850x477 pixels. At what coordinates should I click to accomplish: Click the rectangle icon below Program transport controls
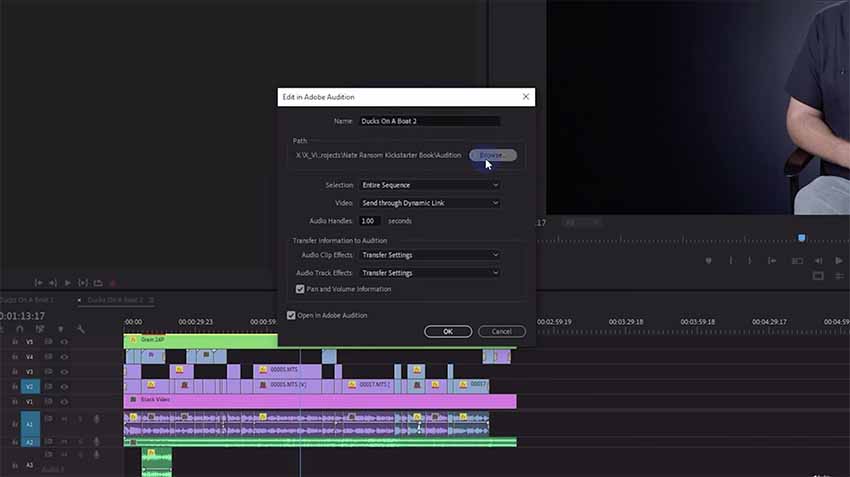coord(818,276)
